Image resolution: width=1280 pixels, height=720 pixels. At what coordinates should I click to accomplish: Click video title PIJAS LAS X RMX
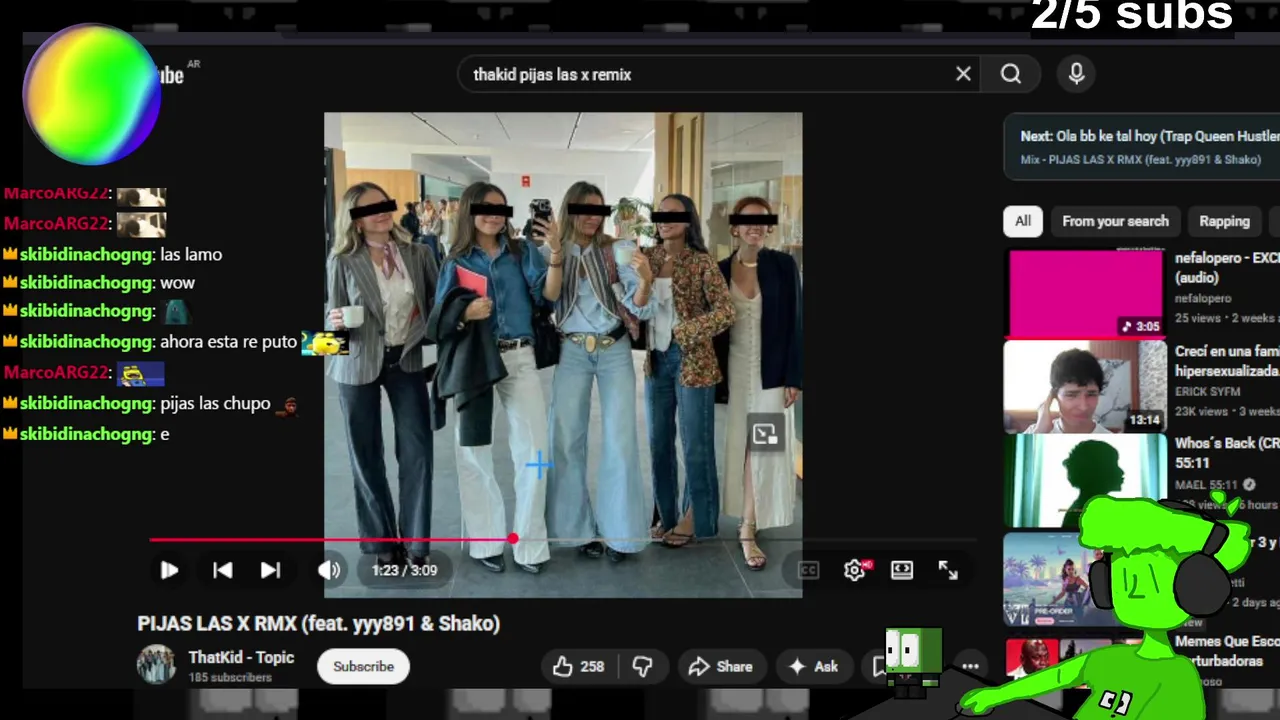click(318, 623)
